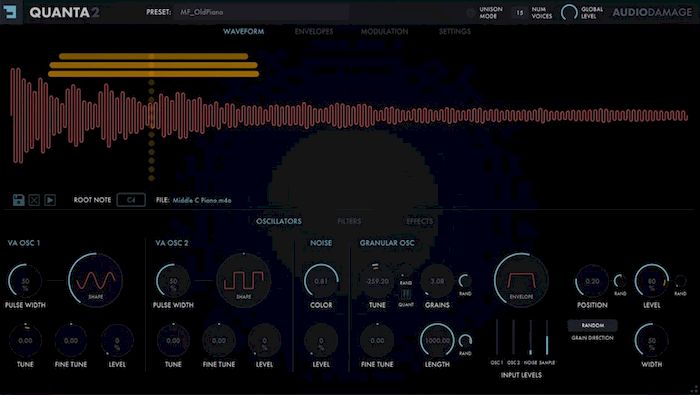Click the Width knob showing 50%
Viewport: 700px width, 395px height.
point(652,340)
